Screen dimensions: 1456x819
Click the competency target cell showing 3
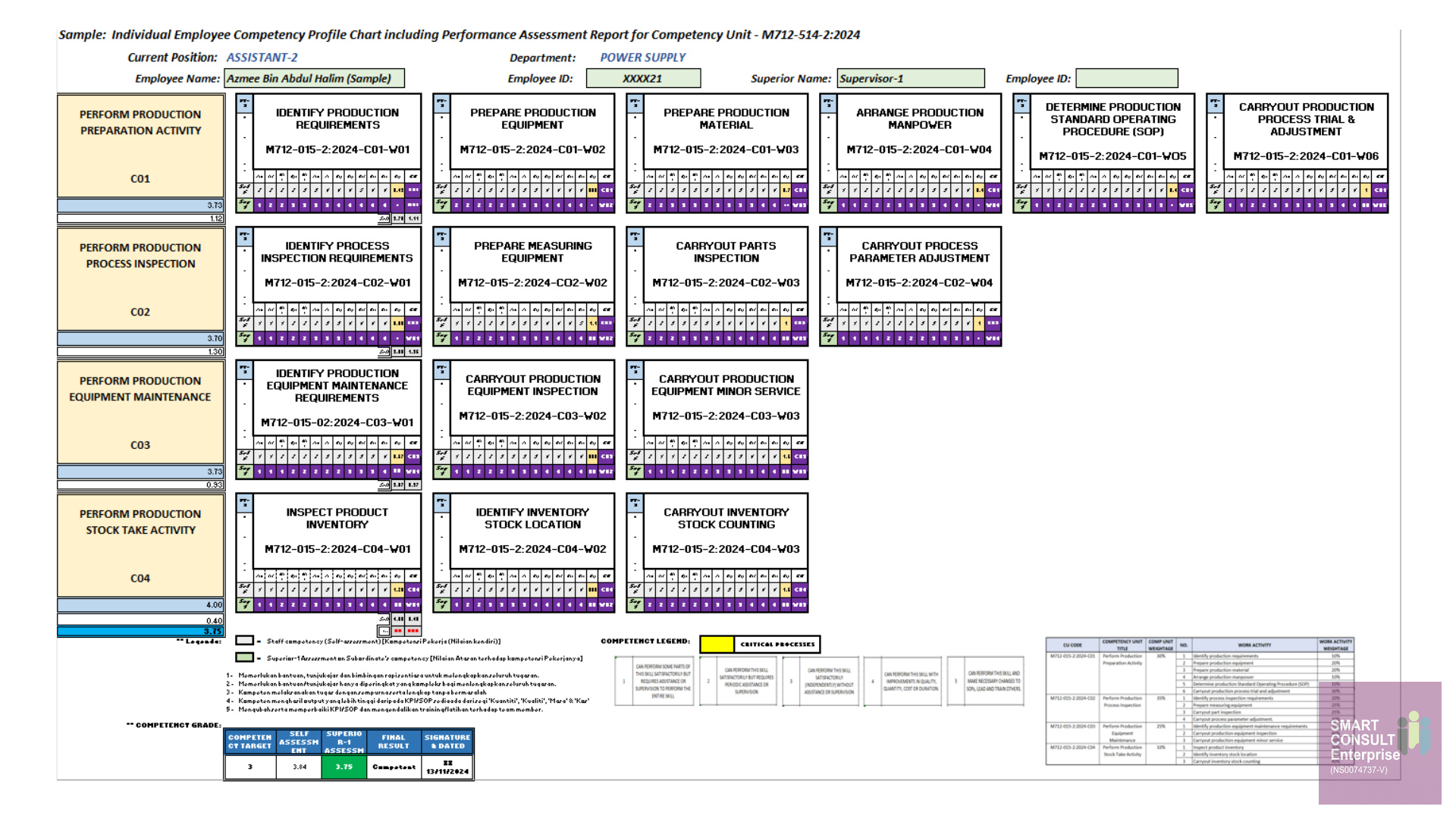pos(250,767)
